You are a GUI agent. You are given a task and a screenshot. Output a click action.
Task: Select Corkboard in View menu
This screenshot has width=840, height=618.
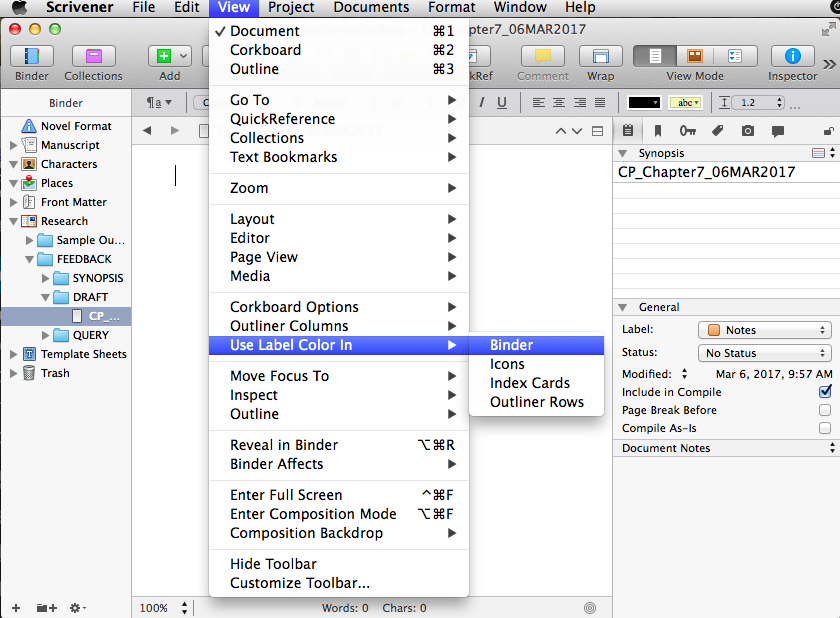339,50
